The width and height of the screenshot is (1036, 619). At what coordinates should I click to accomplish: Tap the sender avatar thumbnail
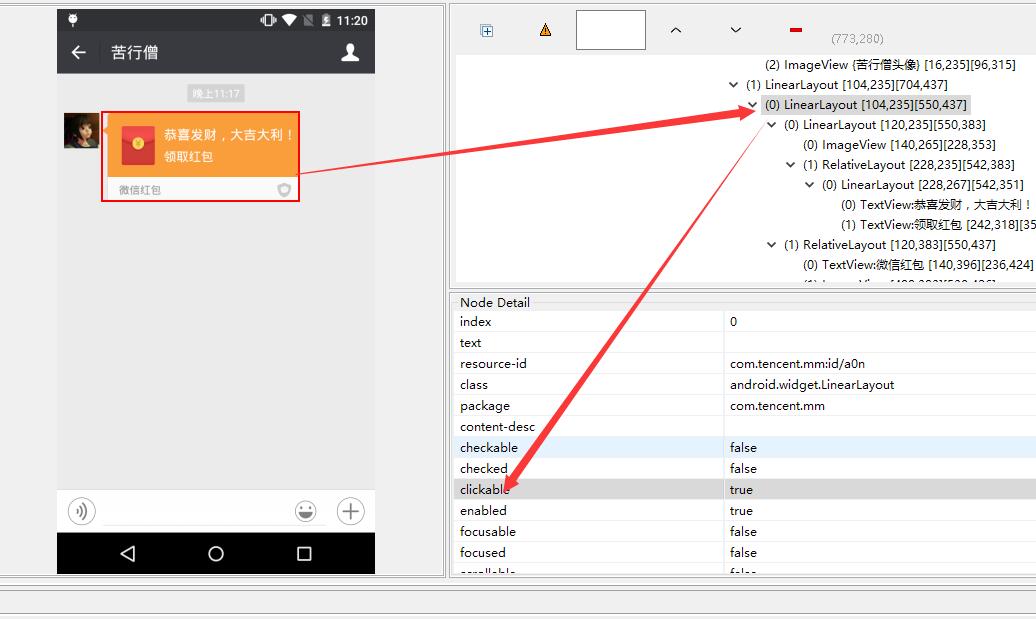point(81,130)
